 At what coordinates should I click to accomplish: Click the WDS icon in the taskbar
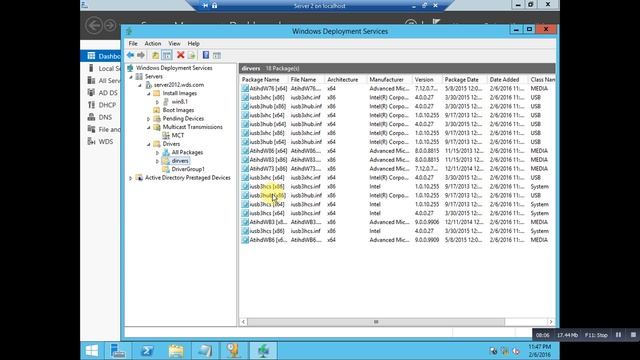(263, 351)
